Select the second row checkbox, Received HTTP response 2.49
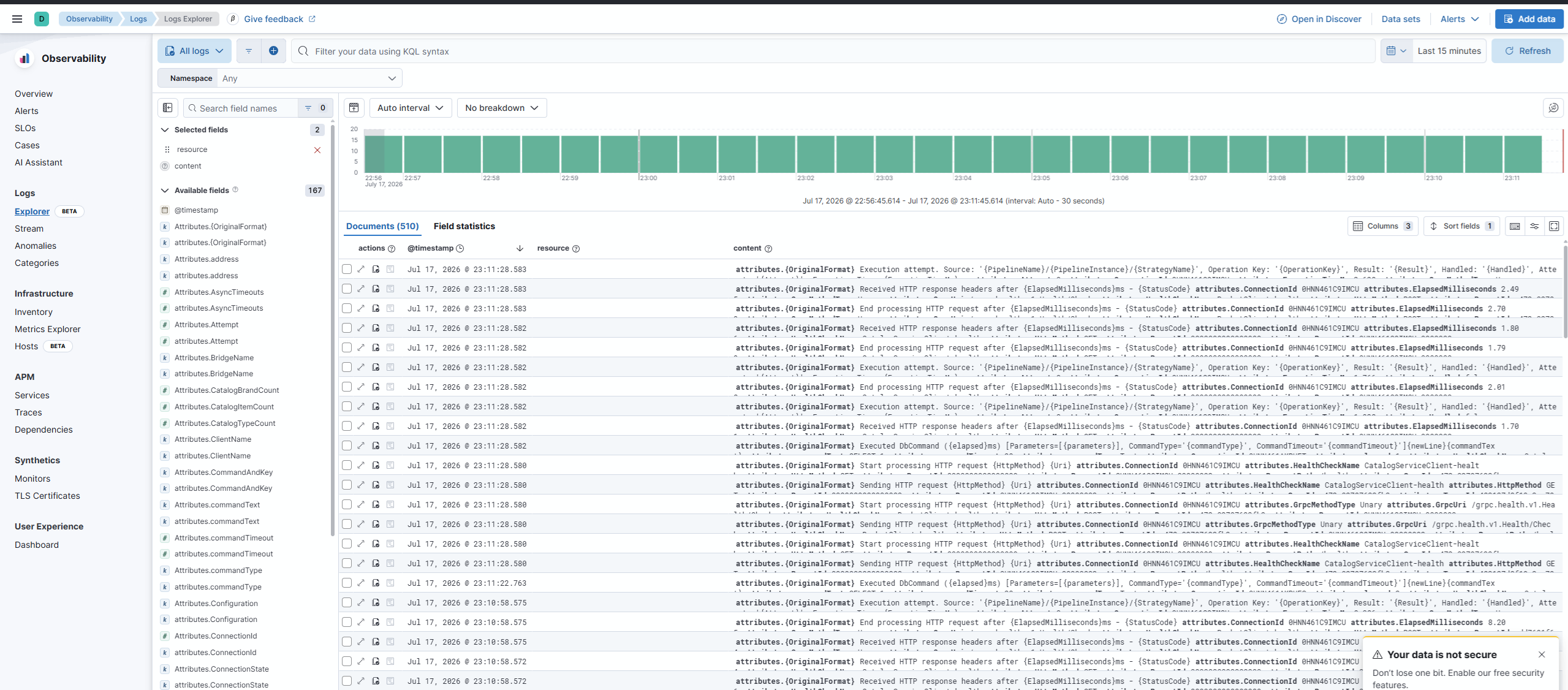 (347, 289)
